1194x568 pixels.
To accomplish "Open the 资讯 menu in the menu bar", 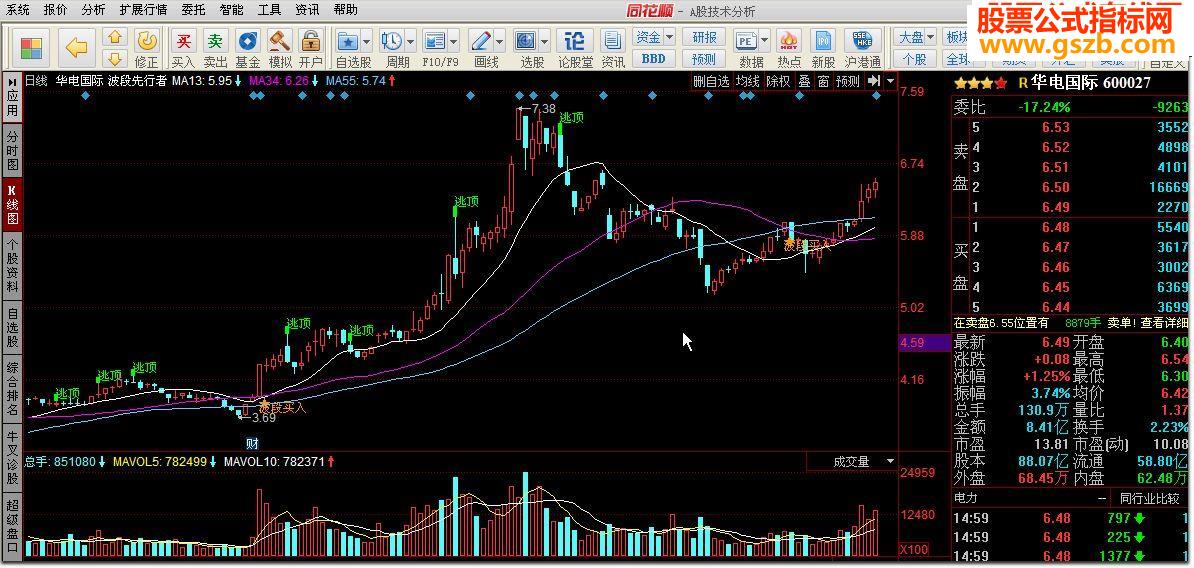I will (x=308, y=10).
